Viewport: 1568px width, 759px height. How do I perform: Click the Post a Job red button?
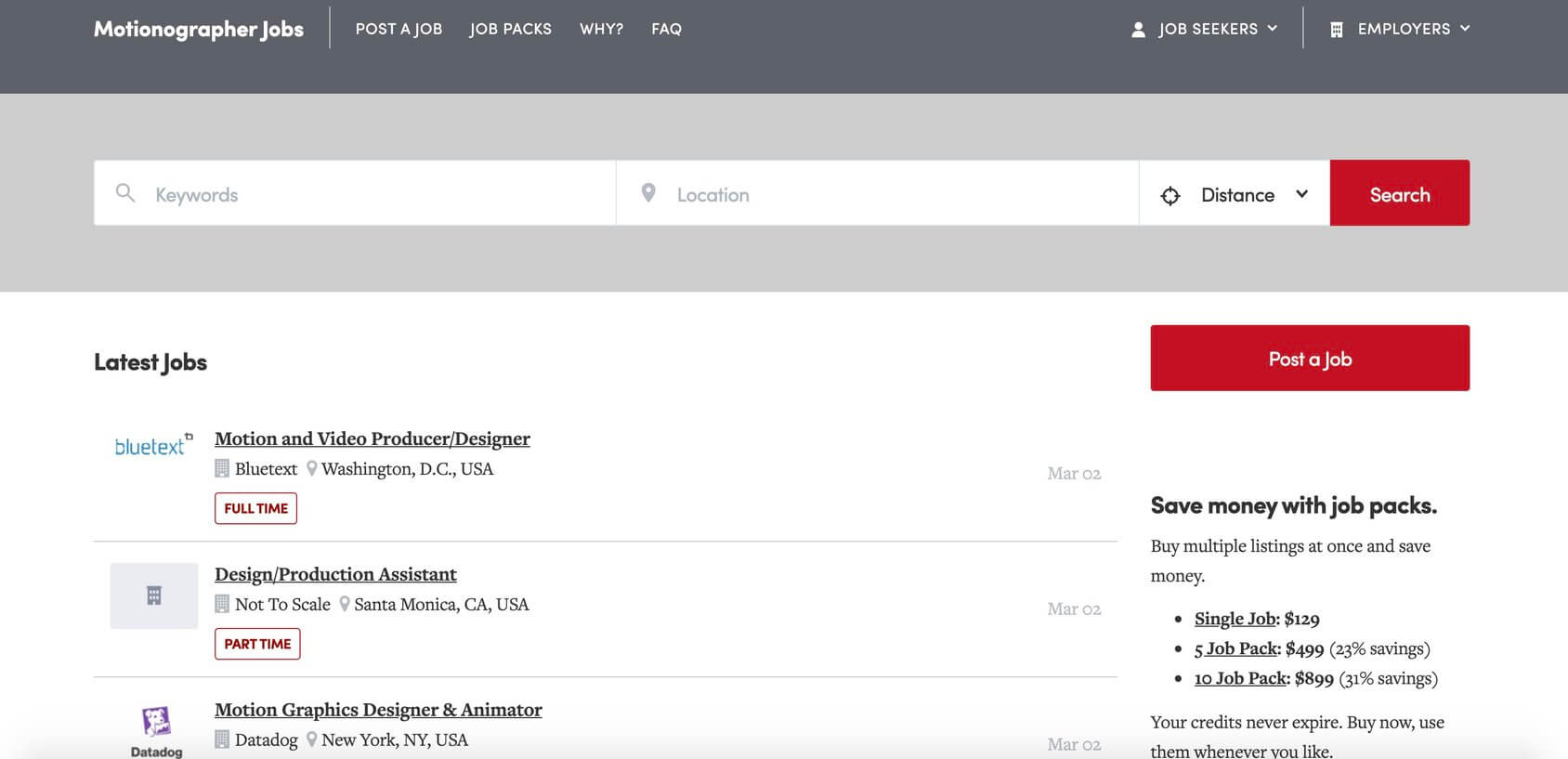pos(1309,359)
